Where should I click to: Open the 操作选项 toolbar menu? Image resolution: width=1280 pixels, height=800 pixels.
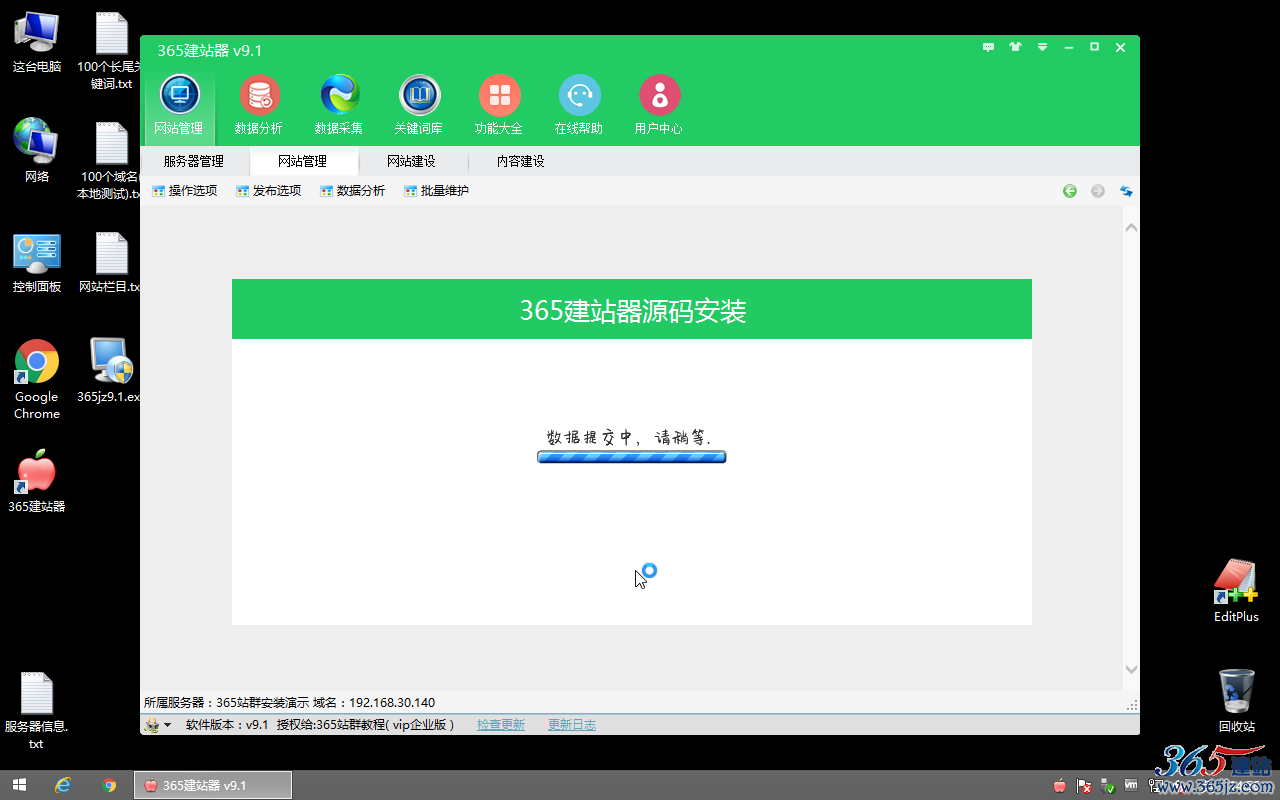185,191
